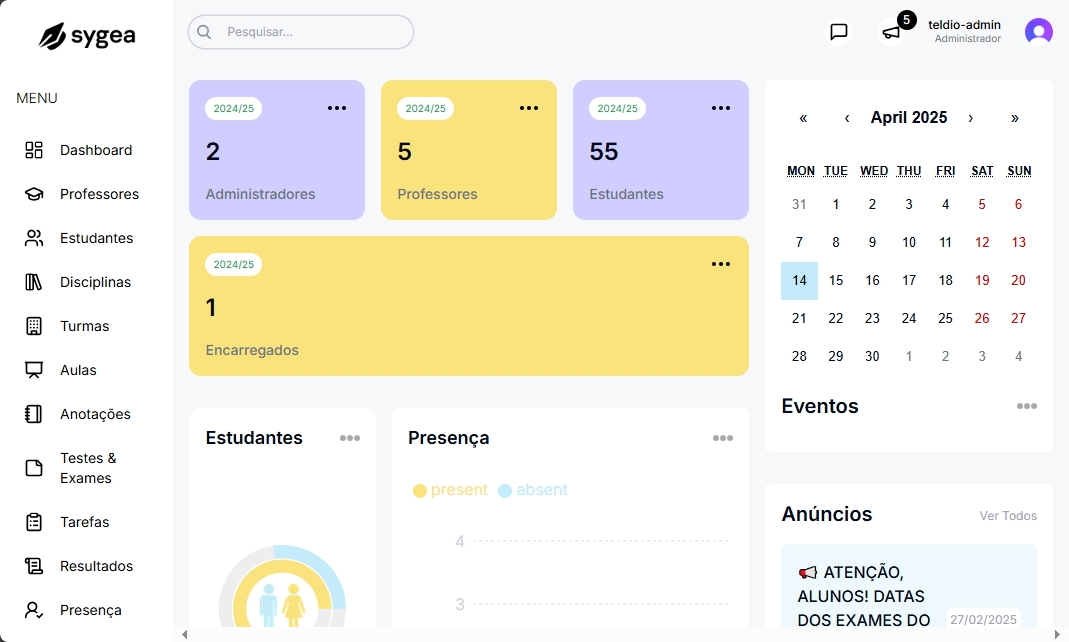Jump to previous year in calendar
Viewport: 1069px width, 642px height.
[x=803, y=118]
